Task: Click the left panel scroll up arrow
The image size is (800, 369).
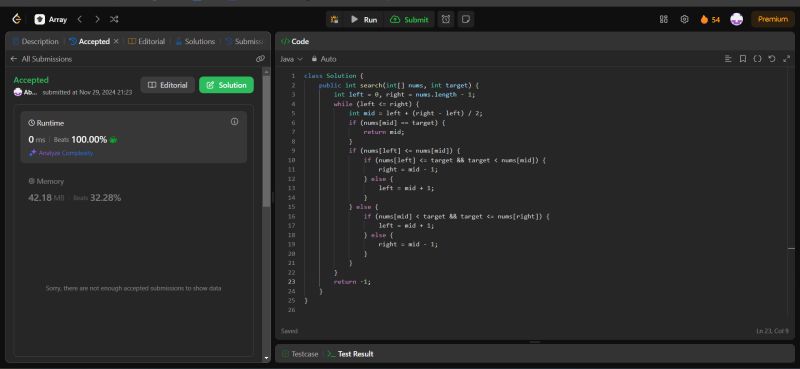Action: click(266, 72)
